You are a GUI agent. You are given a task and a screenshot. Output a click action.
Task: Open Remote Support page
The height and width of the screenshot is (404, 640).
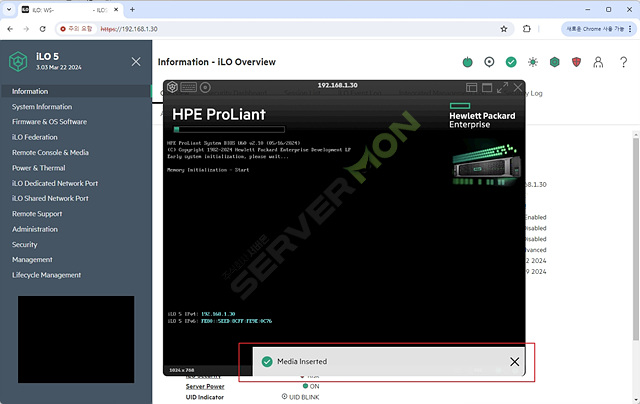coord(37,214)
